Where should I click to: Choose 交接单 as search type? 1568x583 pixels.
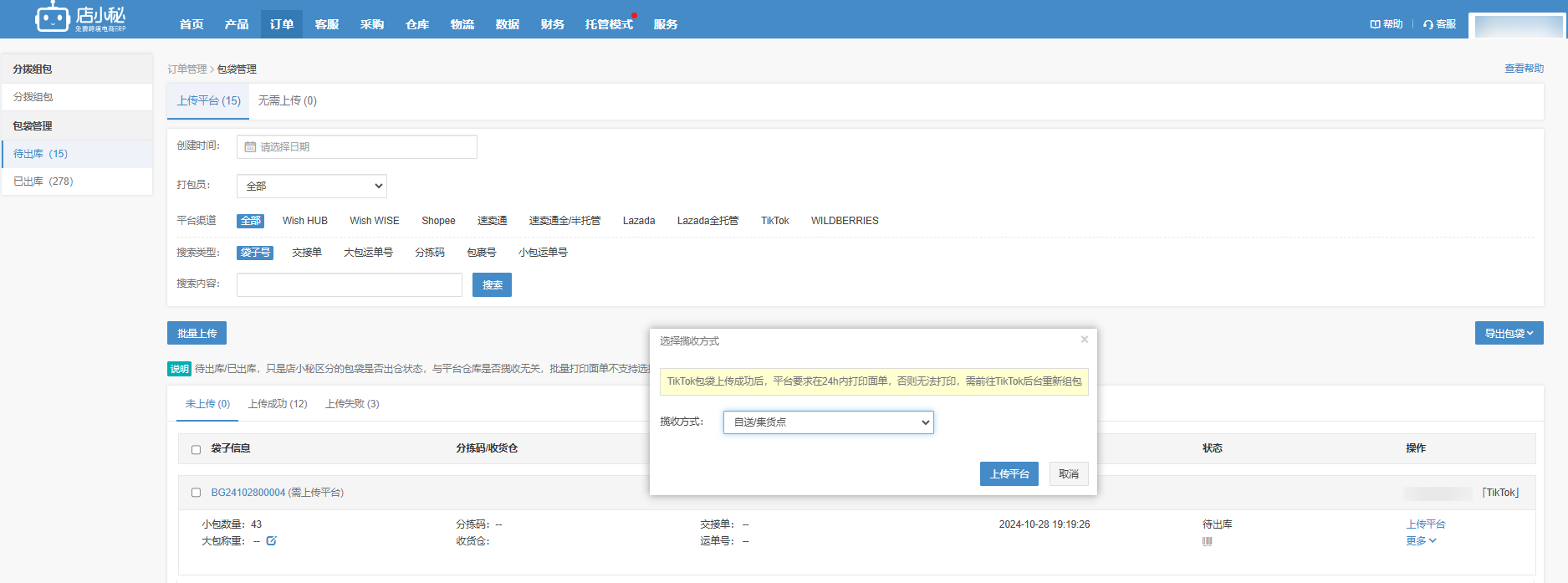[x=307, y=253]
